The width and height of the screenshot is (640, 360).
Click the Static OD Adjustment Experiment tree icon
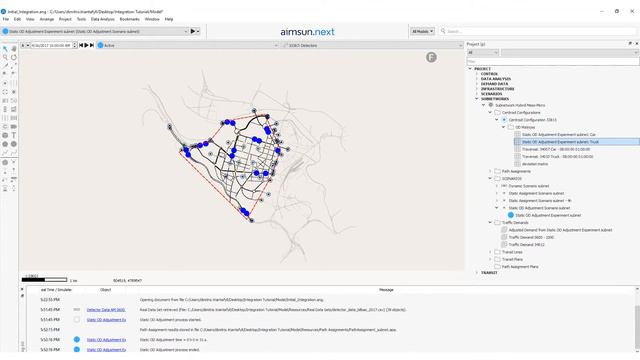[511, 215]
